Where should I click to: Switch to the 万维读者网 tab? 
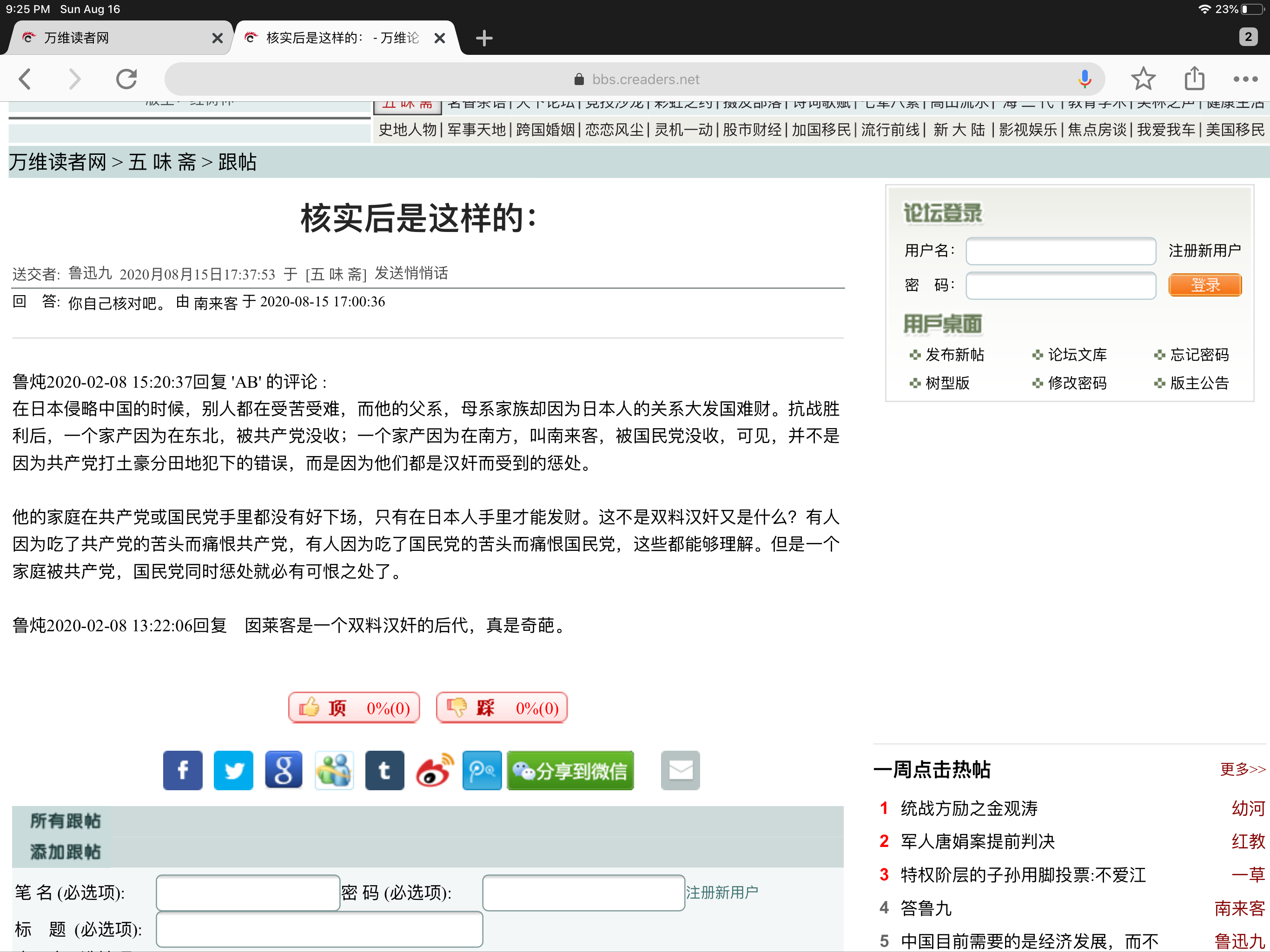pos(115,38)
